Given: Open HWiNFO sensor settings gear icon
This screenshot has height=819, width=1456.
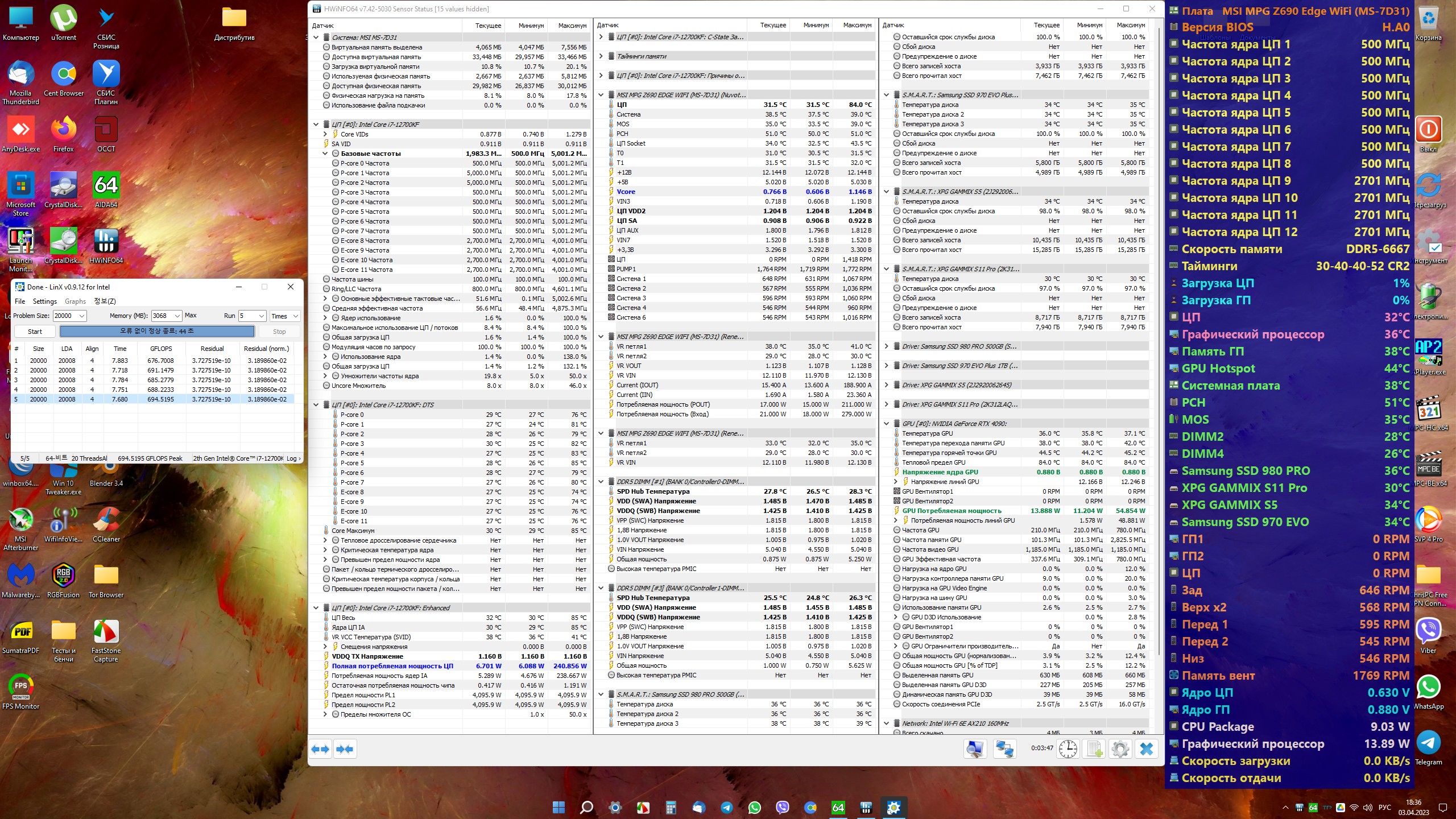Looking at the screenshot, I should [x=1120, y=749].
